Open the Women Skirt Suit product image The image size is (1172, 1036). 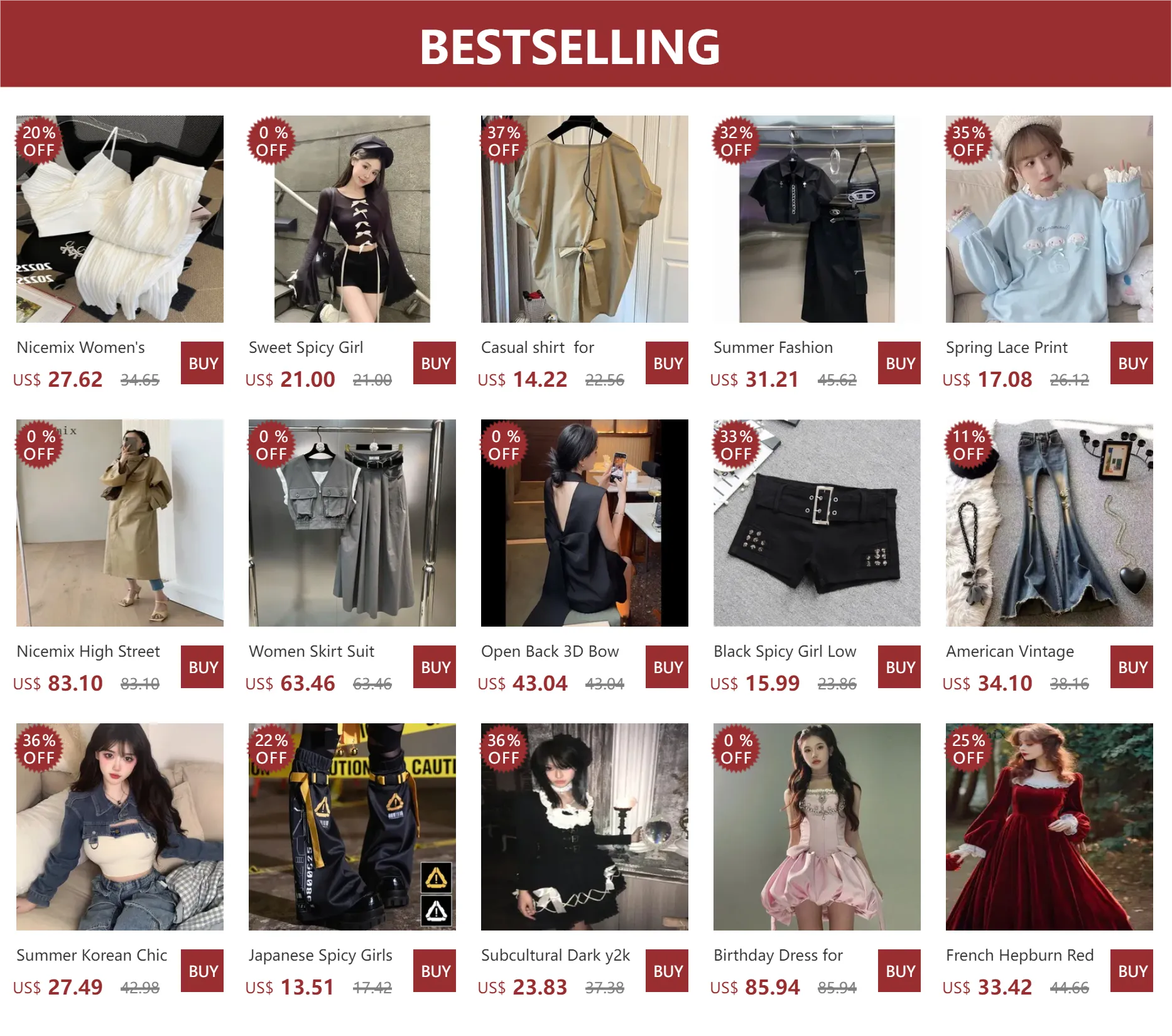tap(352, 523)
